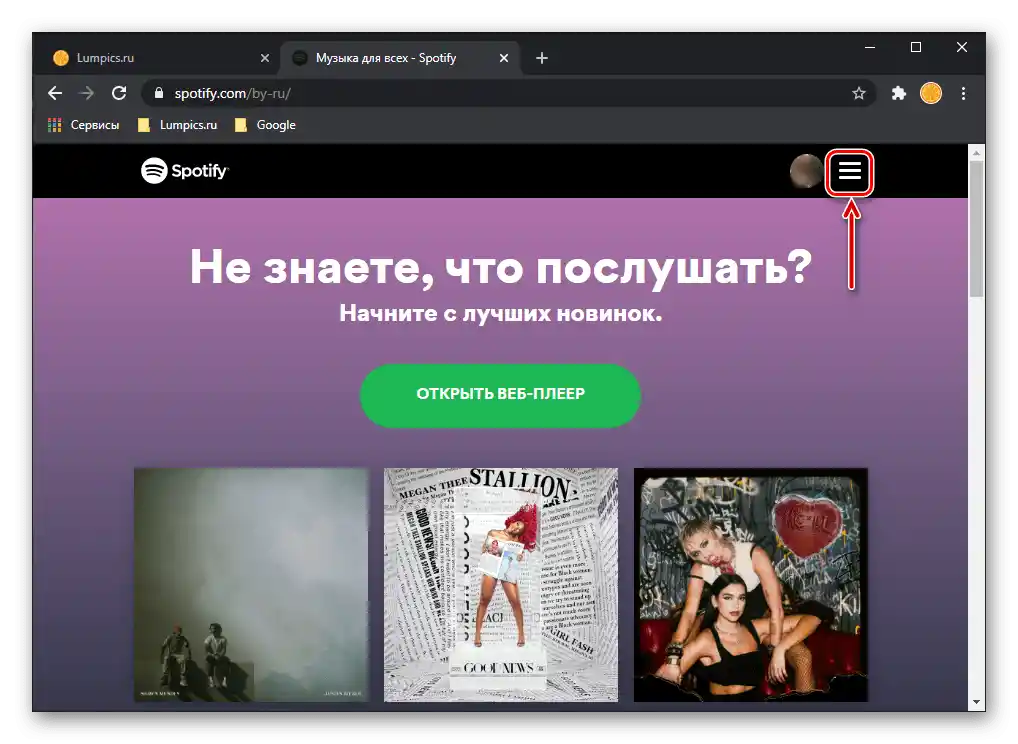
Task: Expand the Lumpics.ru bookmarks folder
Action: pyautogui.click(x=177, y=125)
